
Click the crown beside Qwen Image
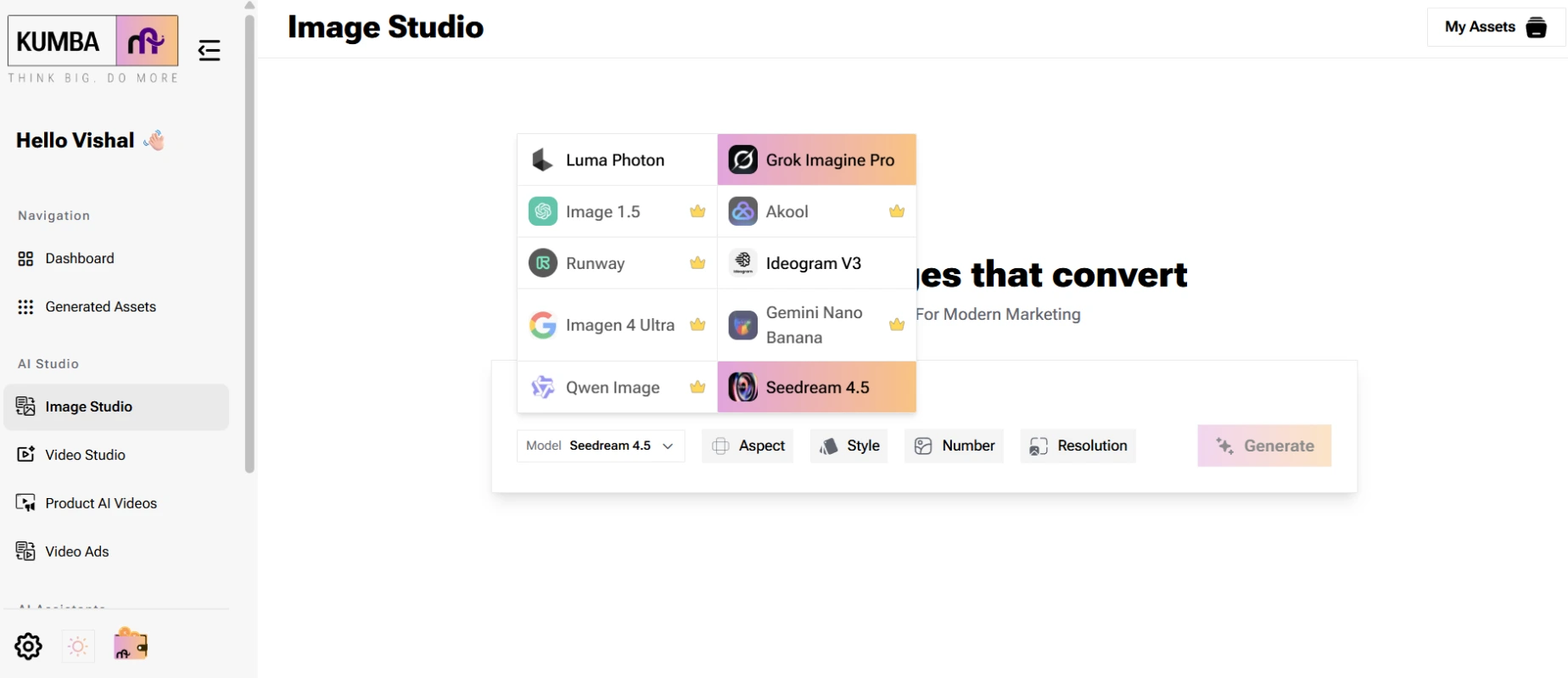point(697,387)
